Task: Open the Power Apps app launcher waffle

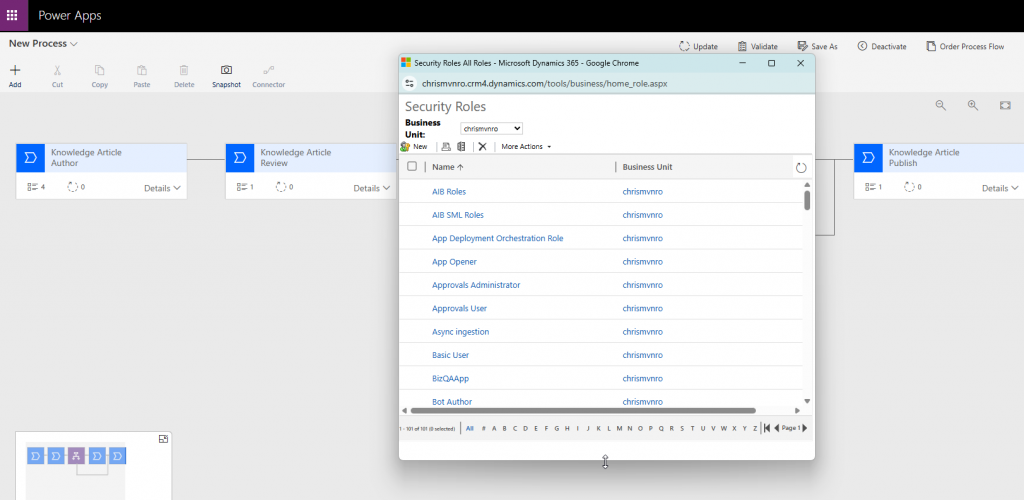Action: 14,16
